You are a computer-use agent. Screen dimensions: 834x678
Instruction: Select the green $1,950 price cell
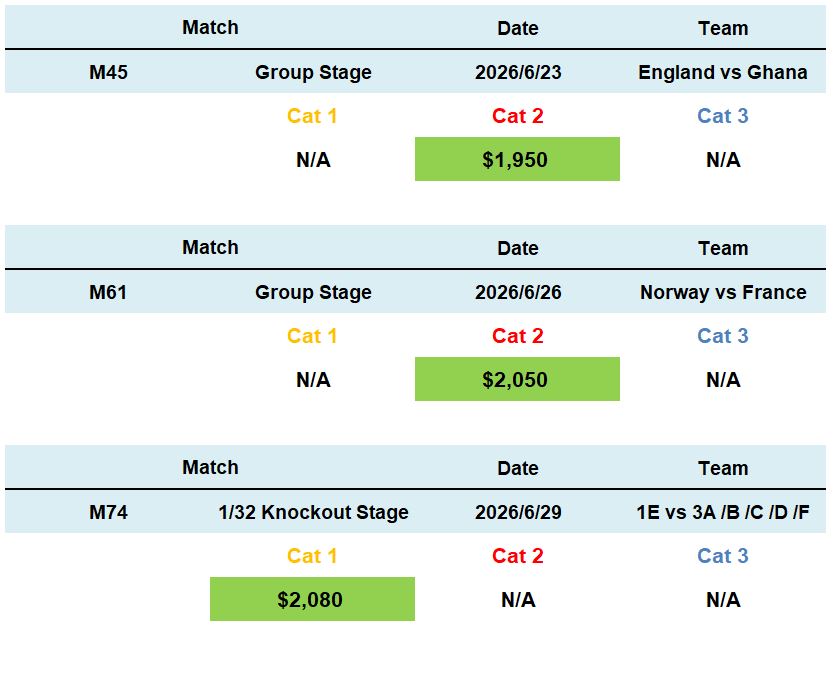pos(517,160)
